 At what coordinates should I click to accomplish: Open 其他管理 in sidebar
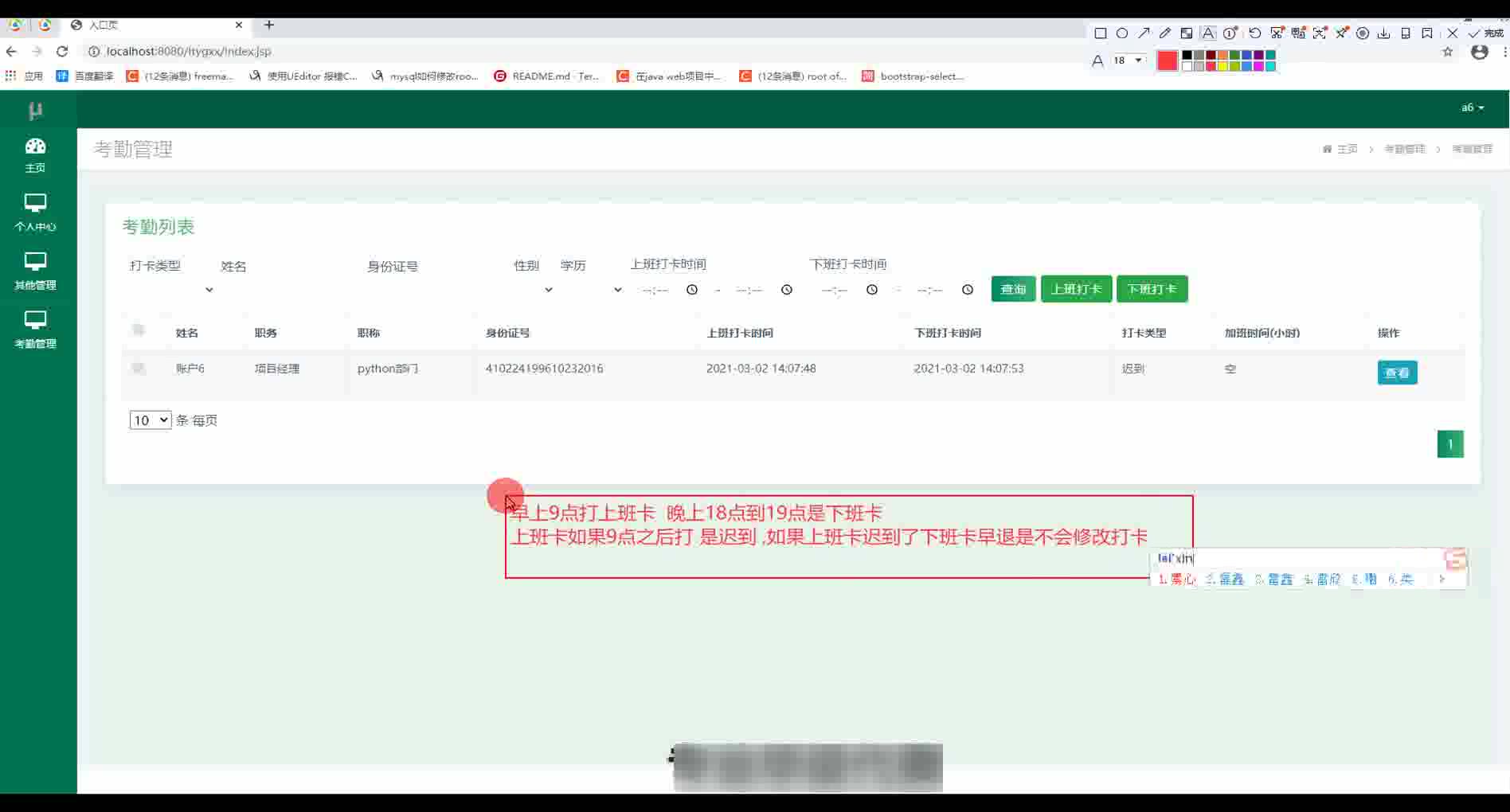(35, 271)
